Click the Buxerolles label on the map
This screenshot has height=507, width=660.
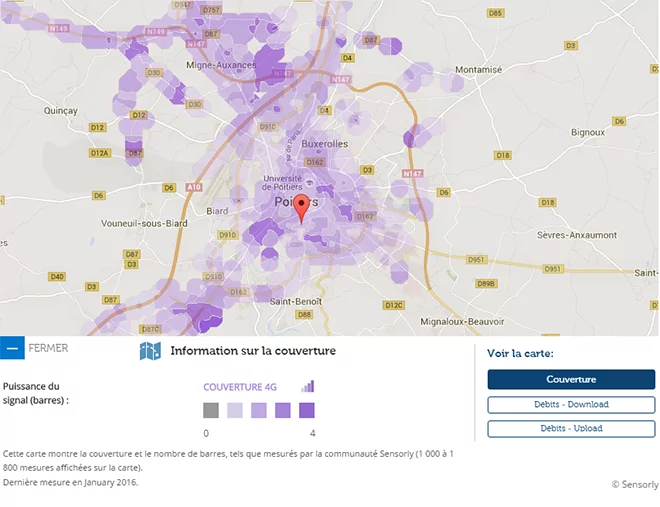click(324, 144)
